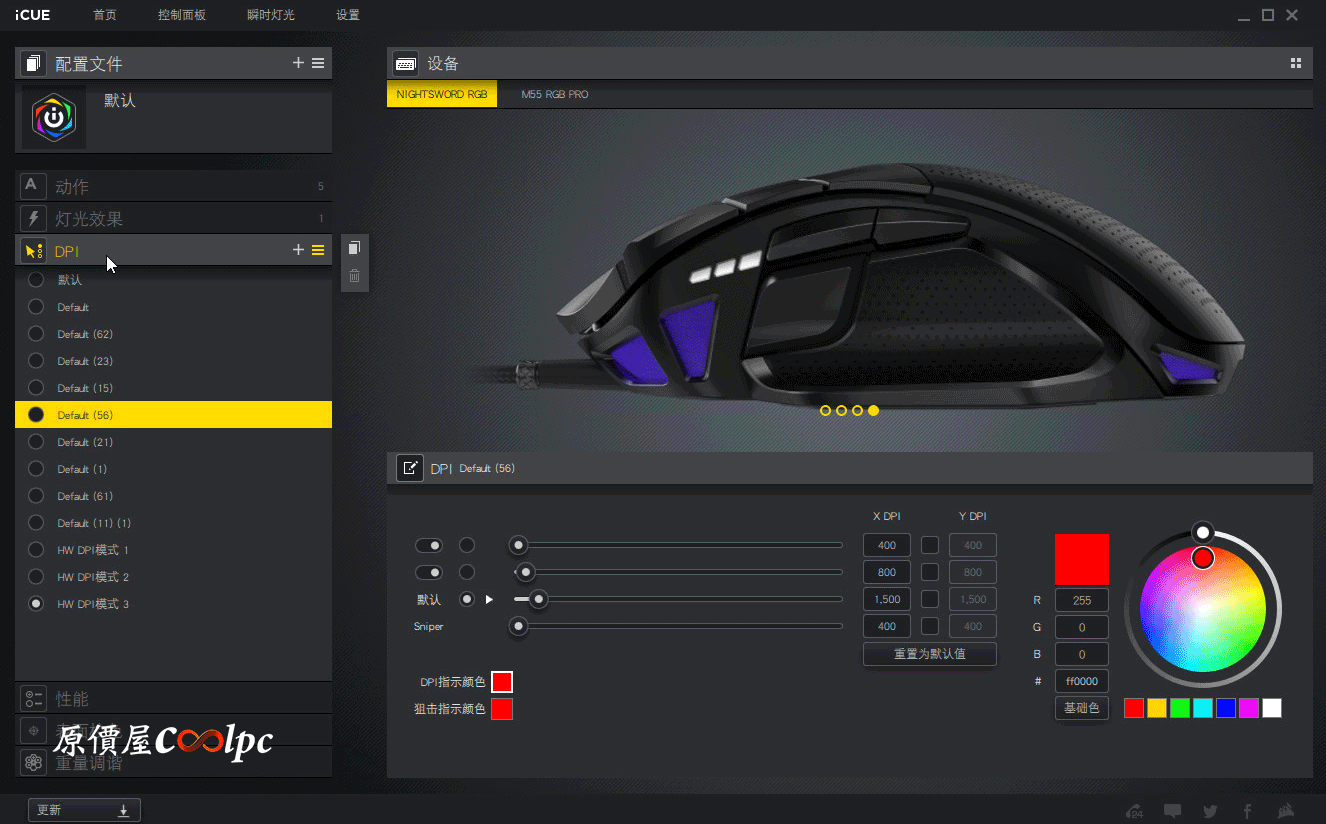Click the profiles (配置文件) panel icon
The height and width of the screenshot is (824, 1326).
point(33,63)
